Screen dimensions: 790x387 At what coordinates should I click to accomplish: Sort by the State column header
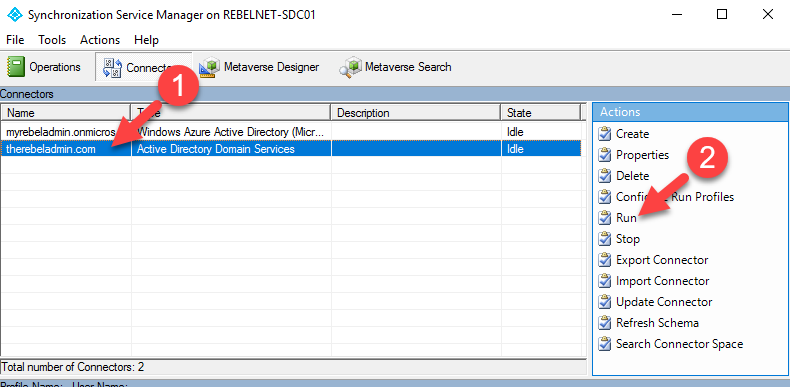tap(540, 113)
